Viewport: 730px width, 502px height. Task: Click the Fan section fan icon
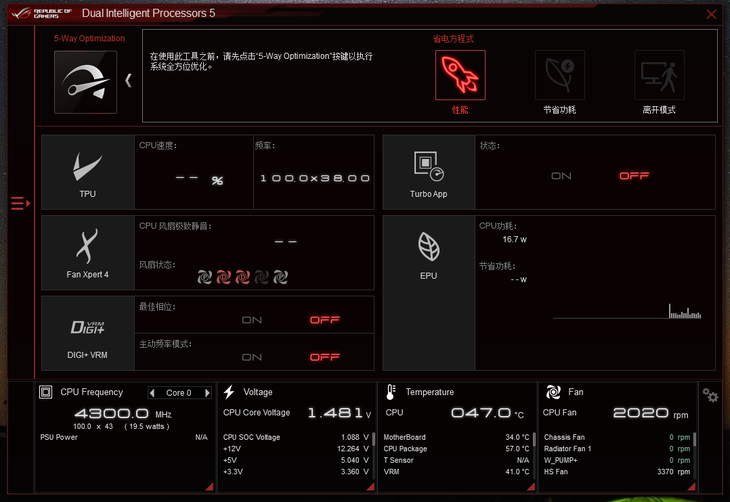pos(553,392)
